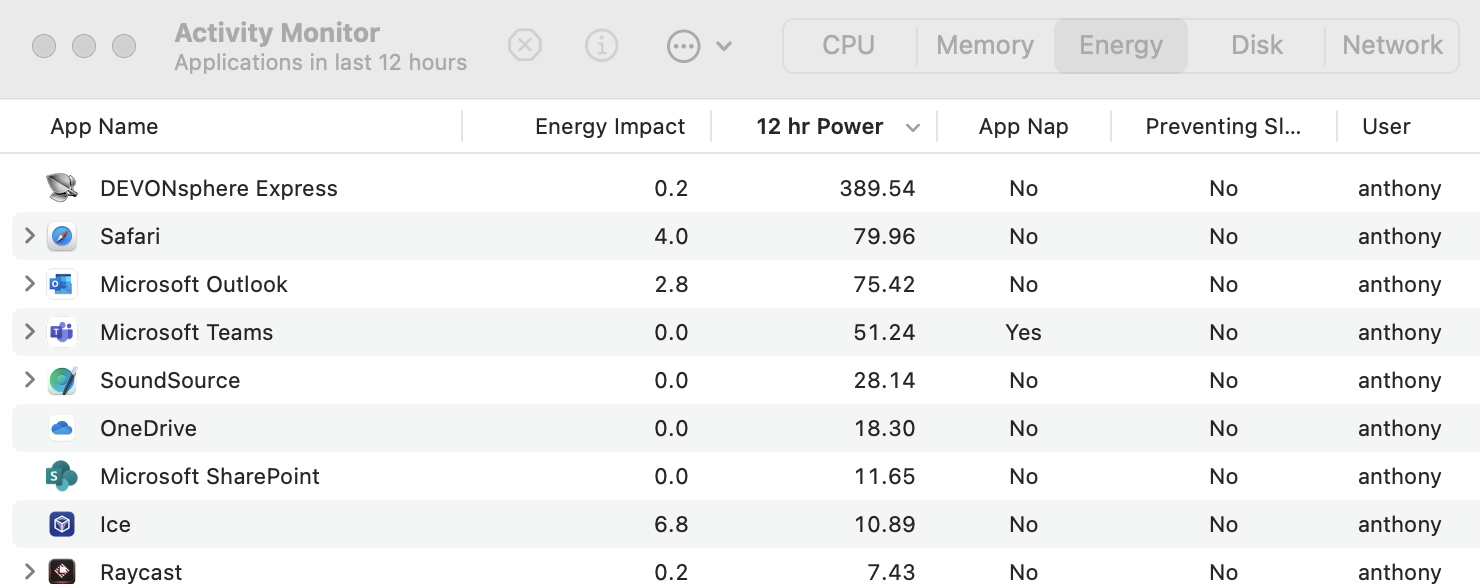Image resolution: width=1480 pixels, height=584 pixels.
Task: Select the Safari compass icon
Action: [x=62, y=236]
